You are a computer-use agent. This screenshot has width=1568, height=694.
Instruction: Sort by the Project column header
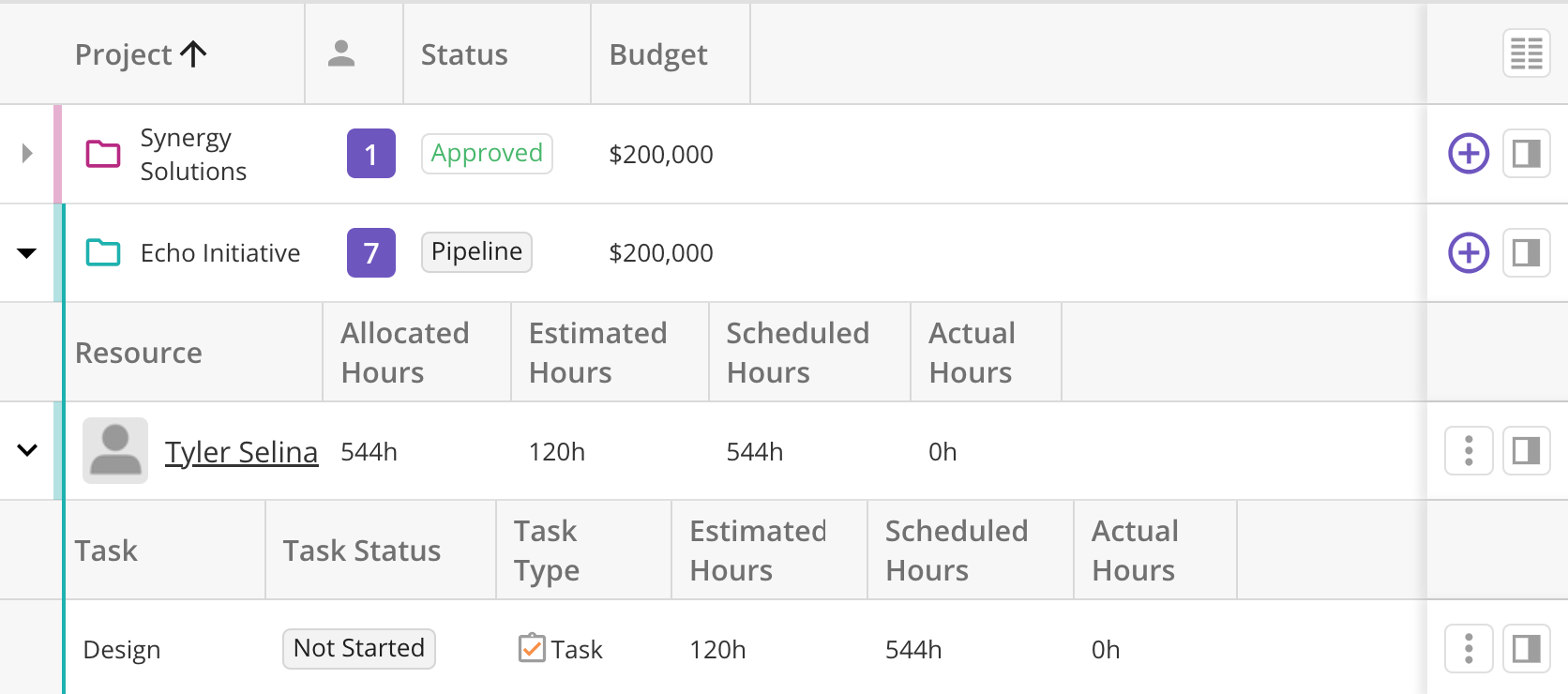[141, 54]
